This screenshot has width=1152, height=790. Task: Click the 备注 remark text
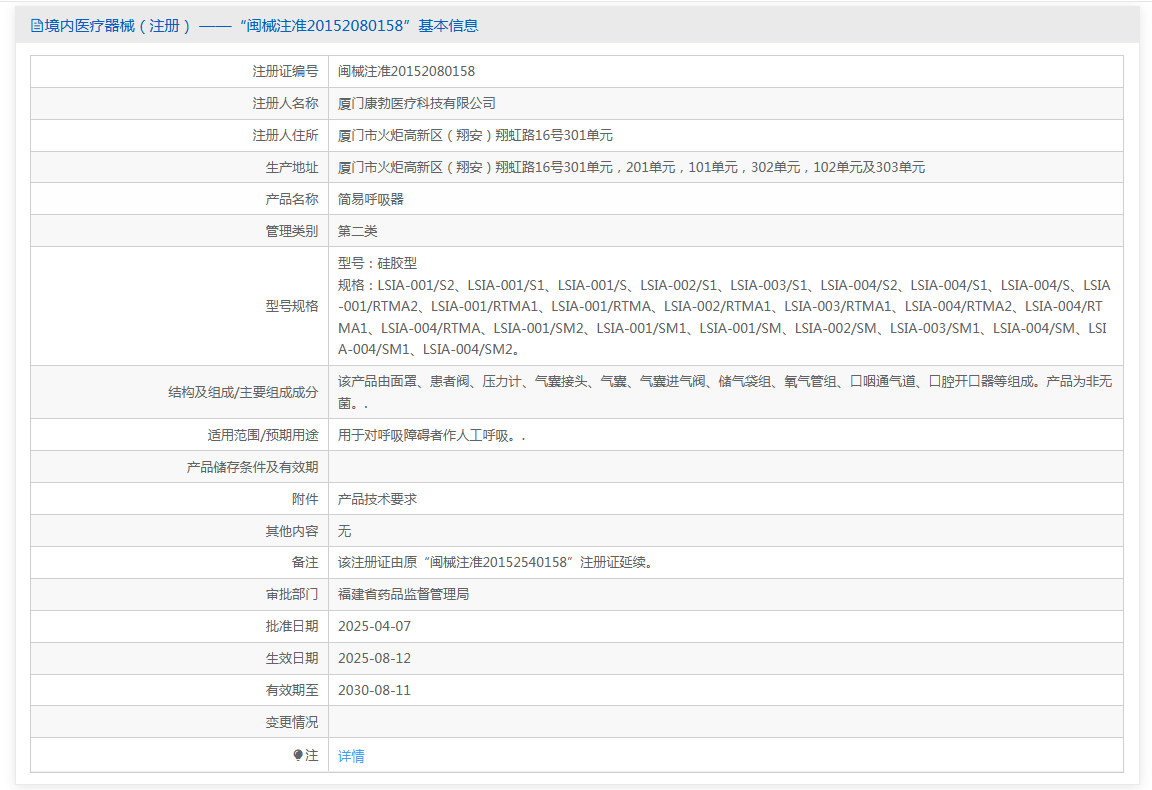click(496, 563)
